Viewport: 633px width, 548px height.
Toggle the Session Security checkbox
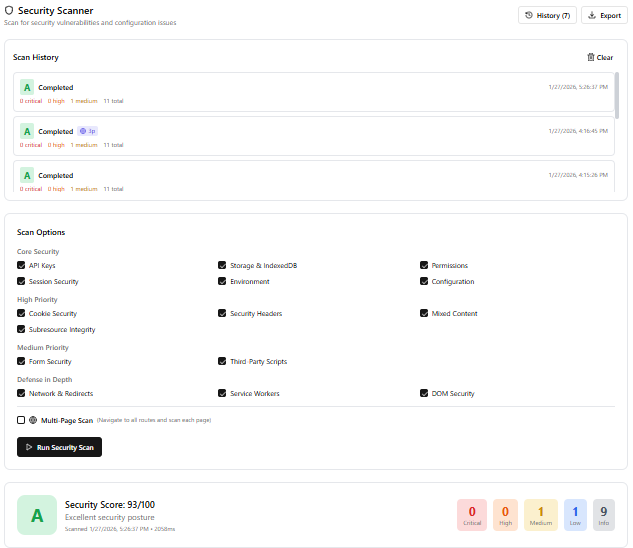(21, 281)
